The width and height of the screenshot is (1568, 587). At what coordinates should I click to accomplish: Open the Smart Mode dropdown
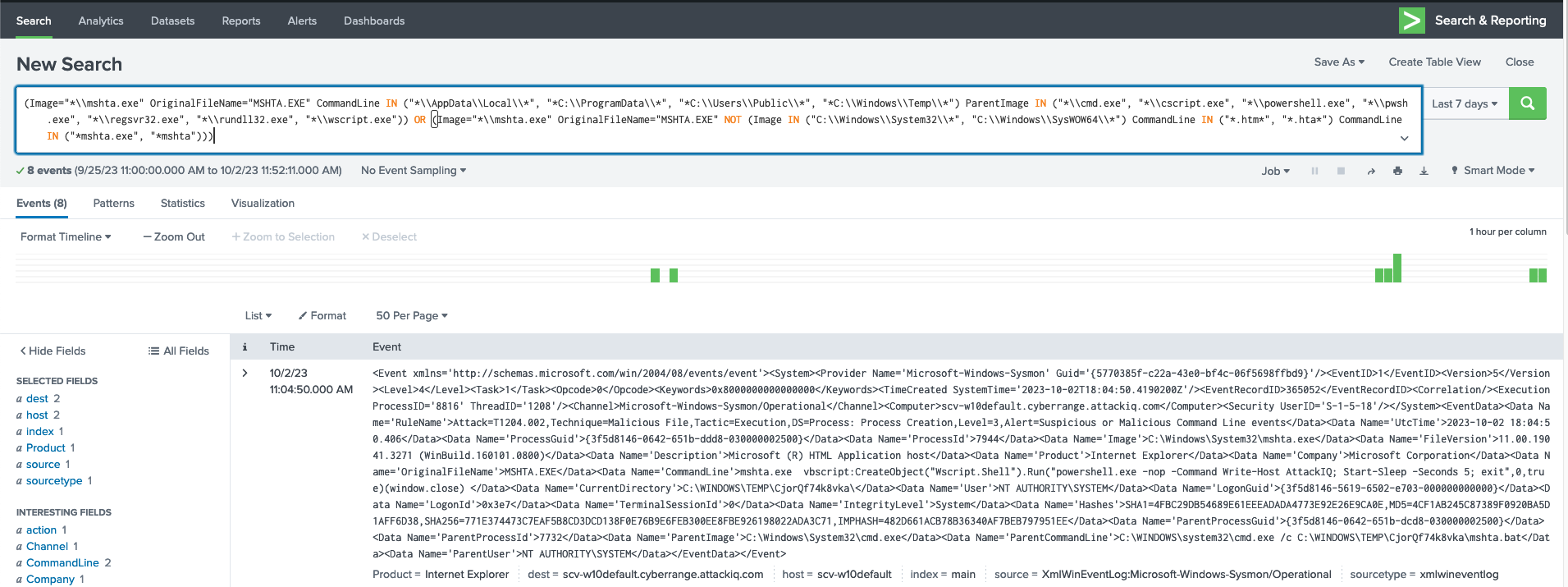1493,171
